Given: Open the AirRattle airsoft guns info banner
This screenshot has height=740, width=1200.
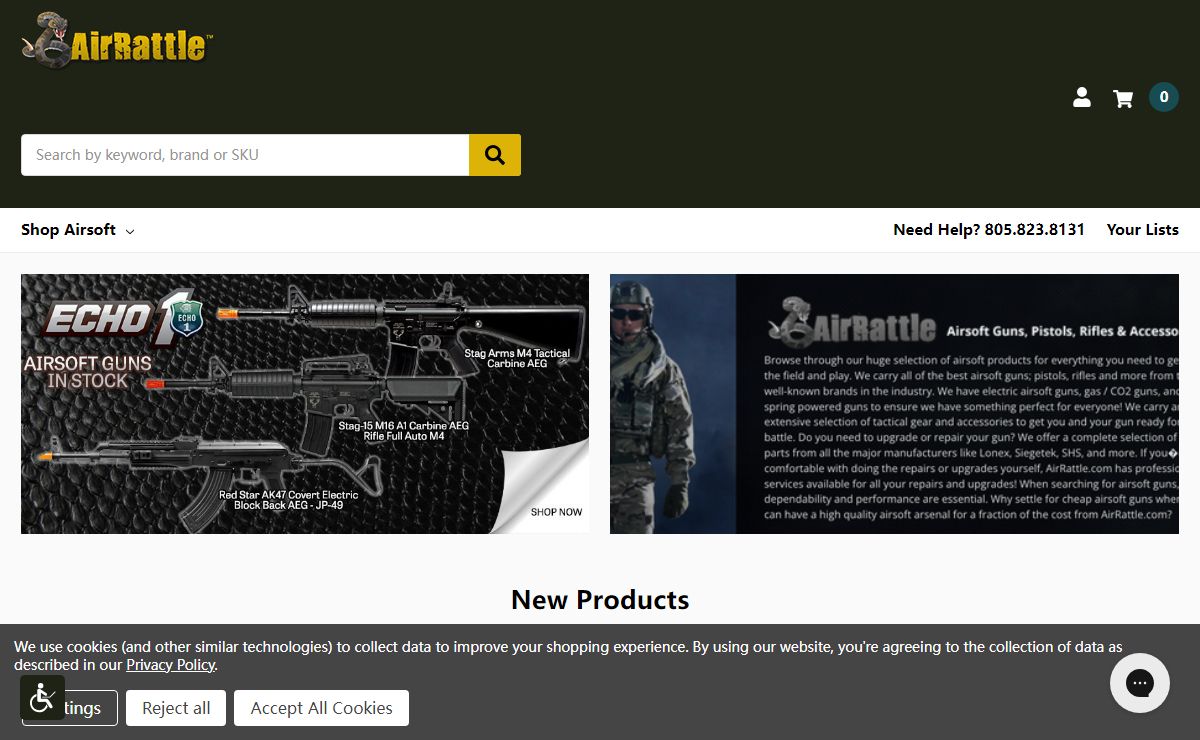Looking at the screenshot, I should pyautogui.click(x=894, y=404).
